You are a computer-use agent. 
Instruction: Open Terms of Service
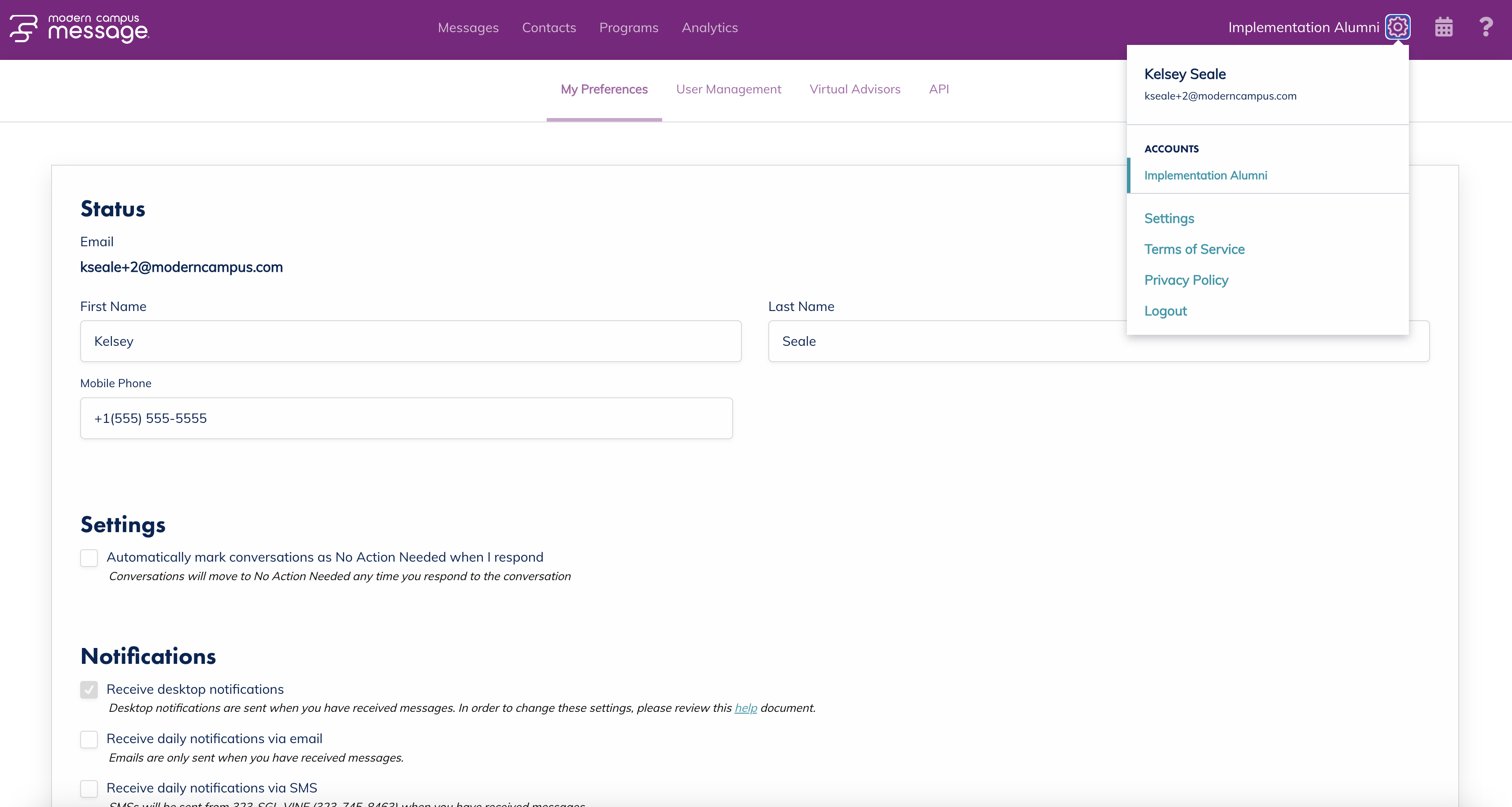(x=1194, y=249)
